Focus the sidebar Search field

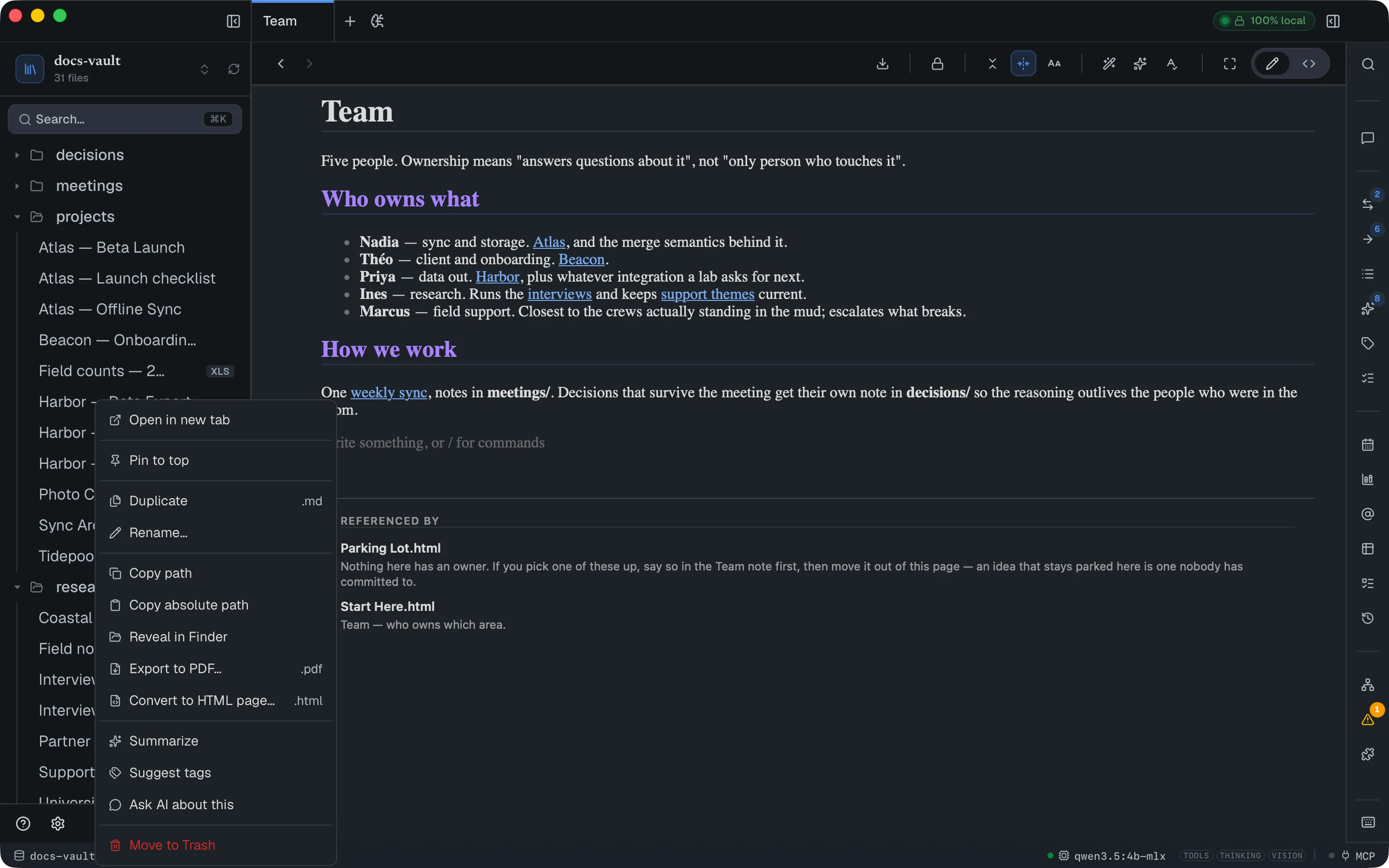(124, 120)
